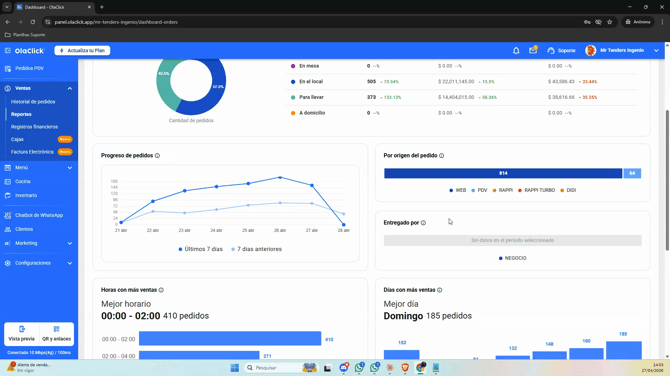Click the Marketing megaphone icon
Screen dimensions: 670x376
8,243
